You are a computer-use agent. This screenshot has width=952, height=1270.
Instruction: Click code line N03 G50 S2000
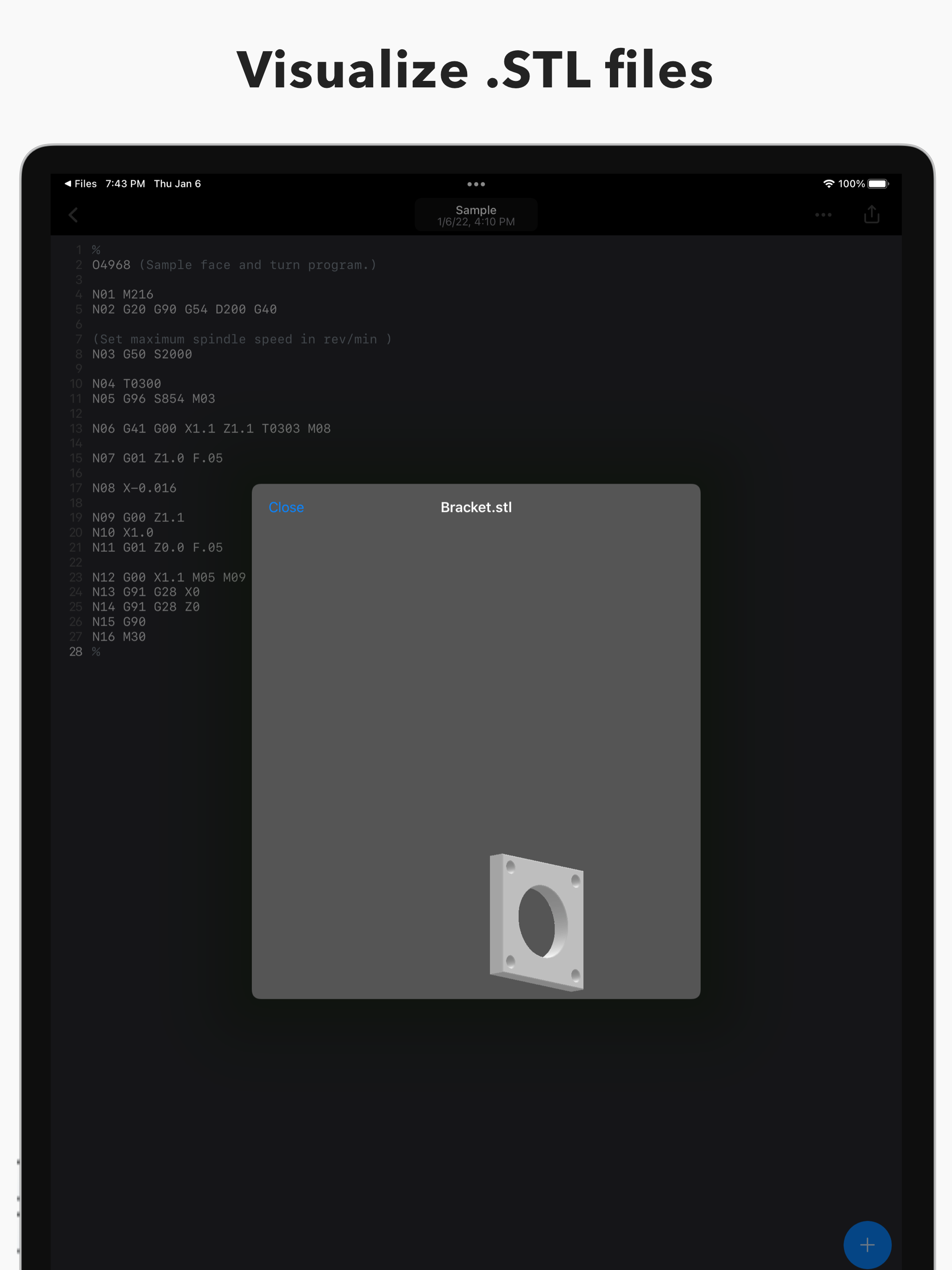coord(142,354)
